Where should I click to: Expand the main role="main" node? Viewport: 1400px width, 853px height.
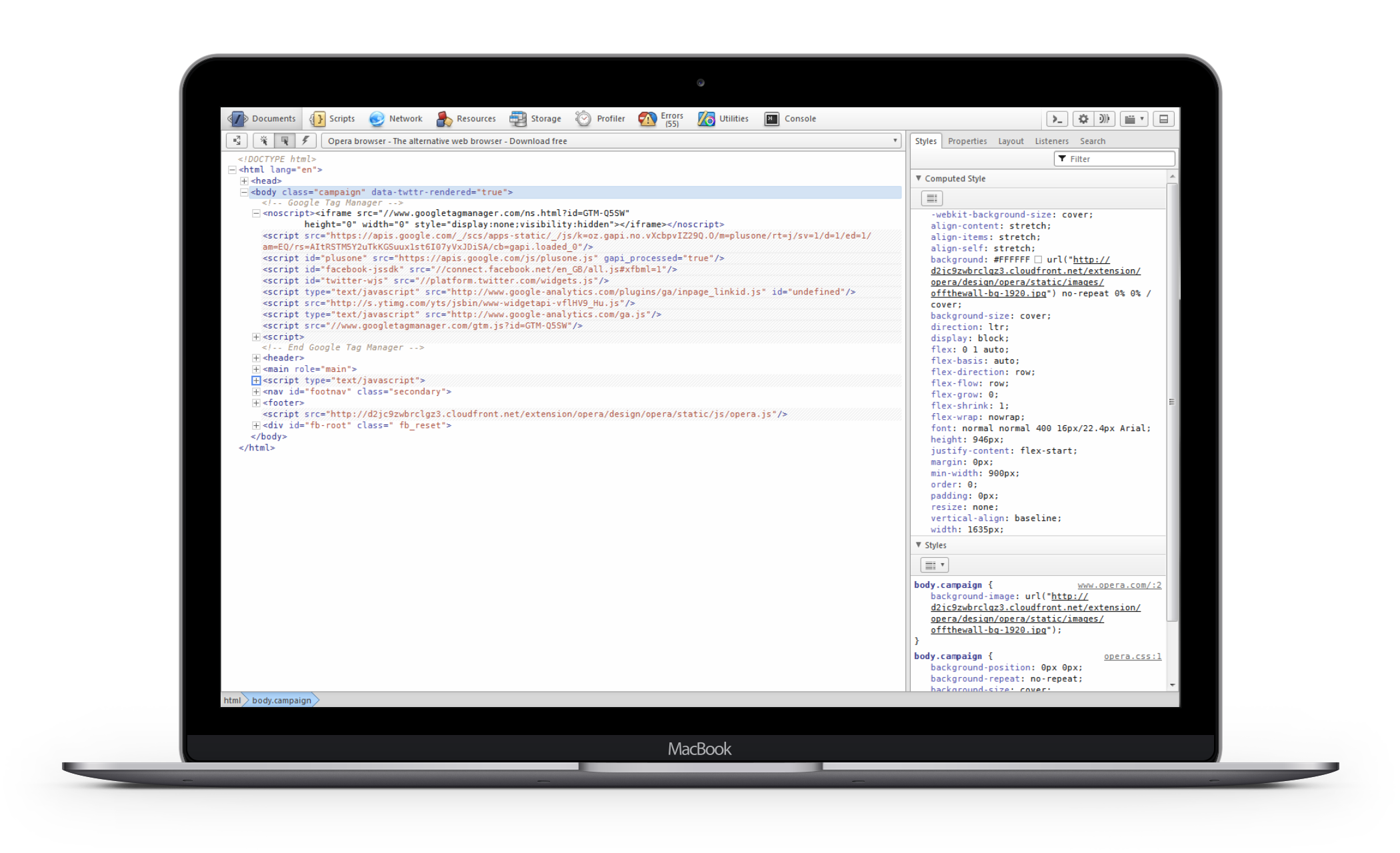(256, 369)
